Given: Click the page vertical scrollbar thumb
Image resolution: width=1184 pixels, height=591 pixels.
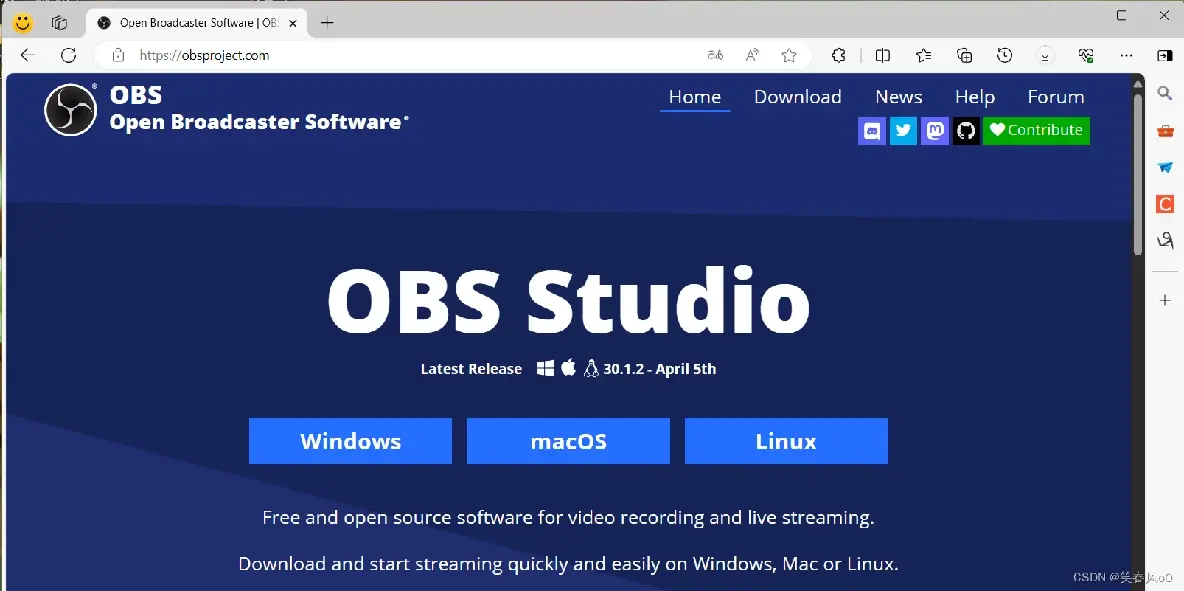Looking at the screenshot, I should 1138,175.
